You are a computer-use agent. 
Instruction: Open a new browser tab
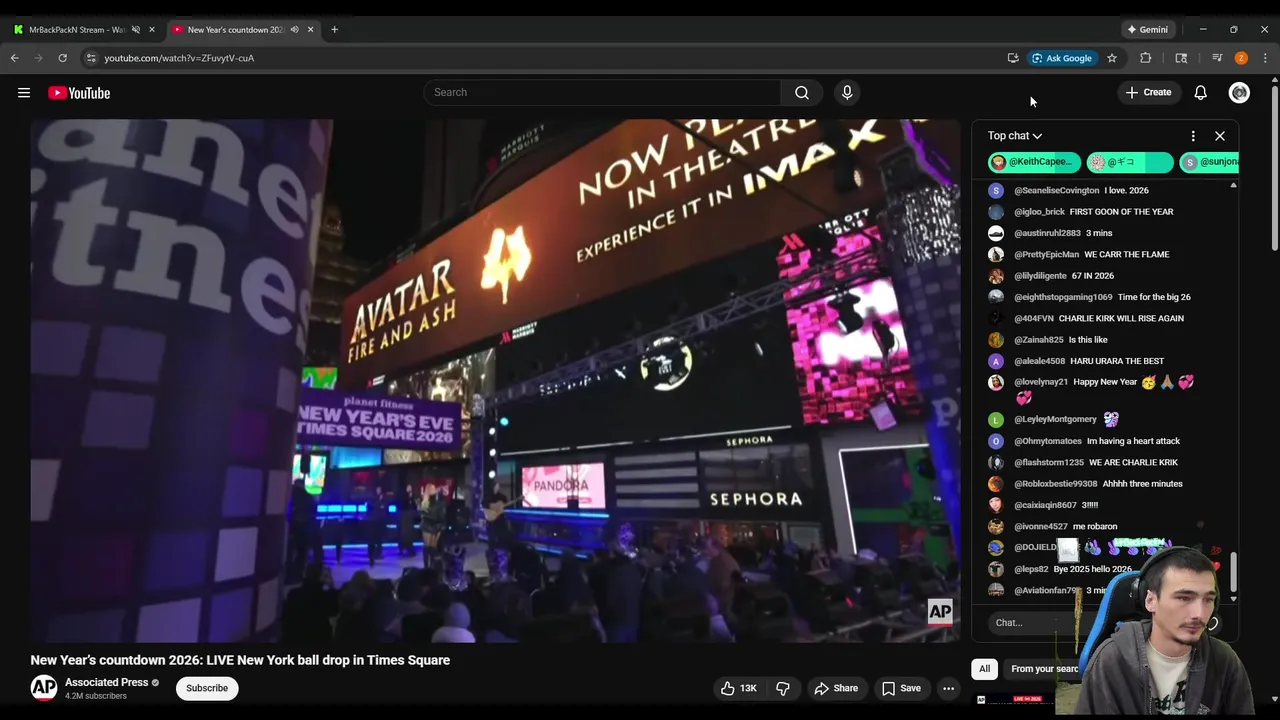[x=334, y=29]
